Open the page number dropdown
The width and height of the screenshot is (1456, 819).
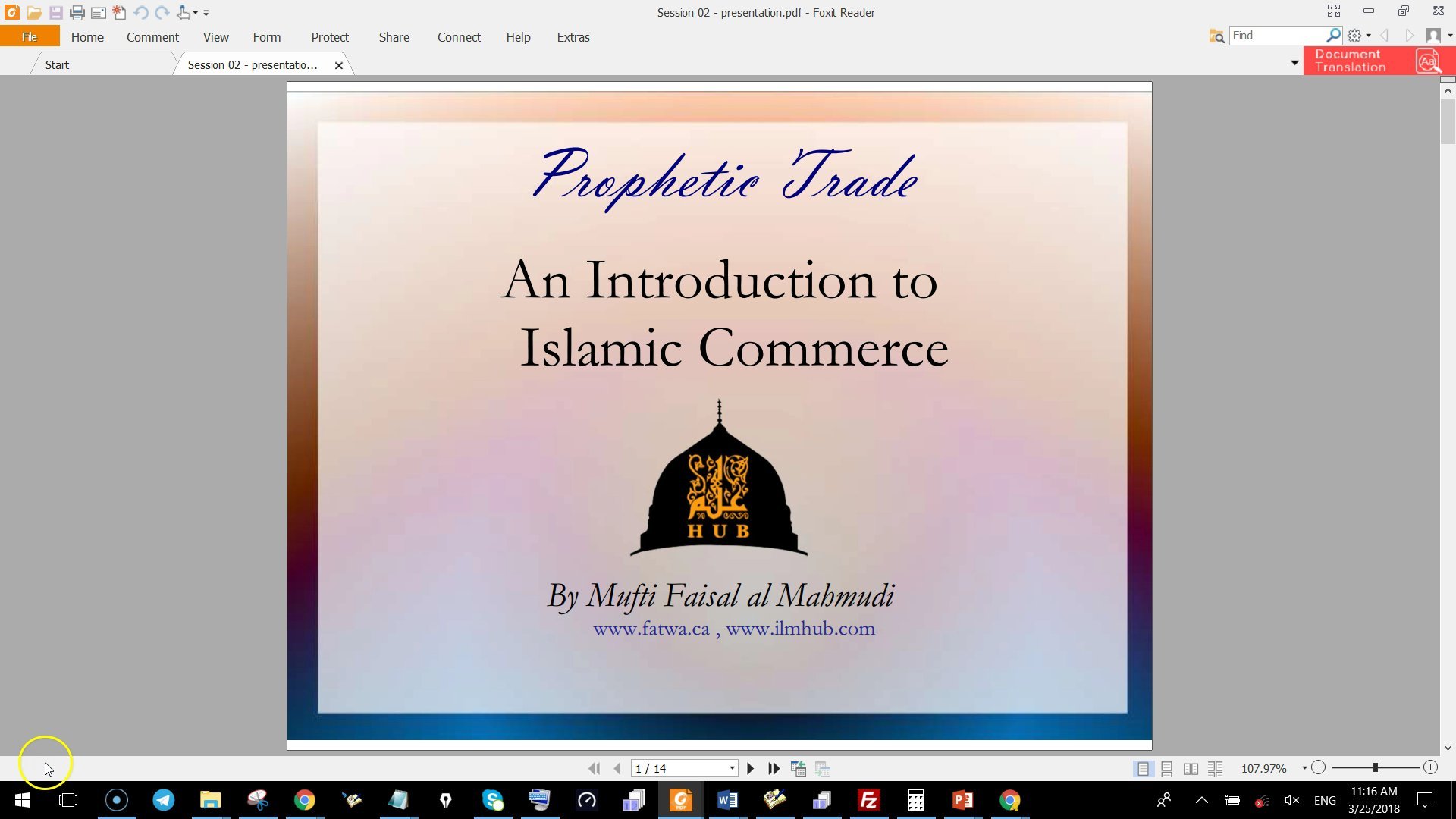pos(732,768)
